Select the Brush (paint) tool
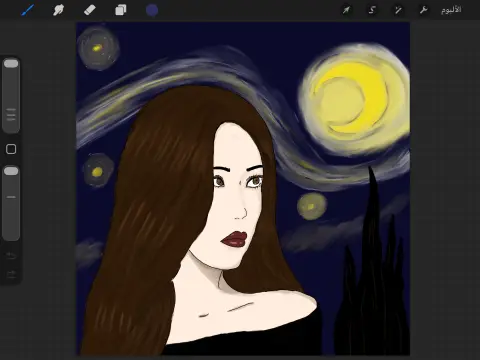The height and width of the screenshot is (360, 480). [x=28, y=10]
